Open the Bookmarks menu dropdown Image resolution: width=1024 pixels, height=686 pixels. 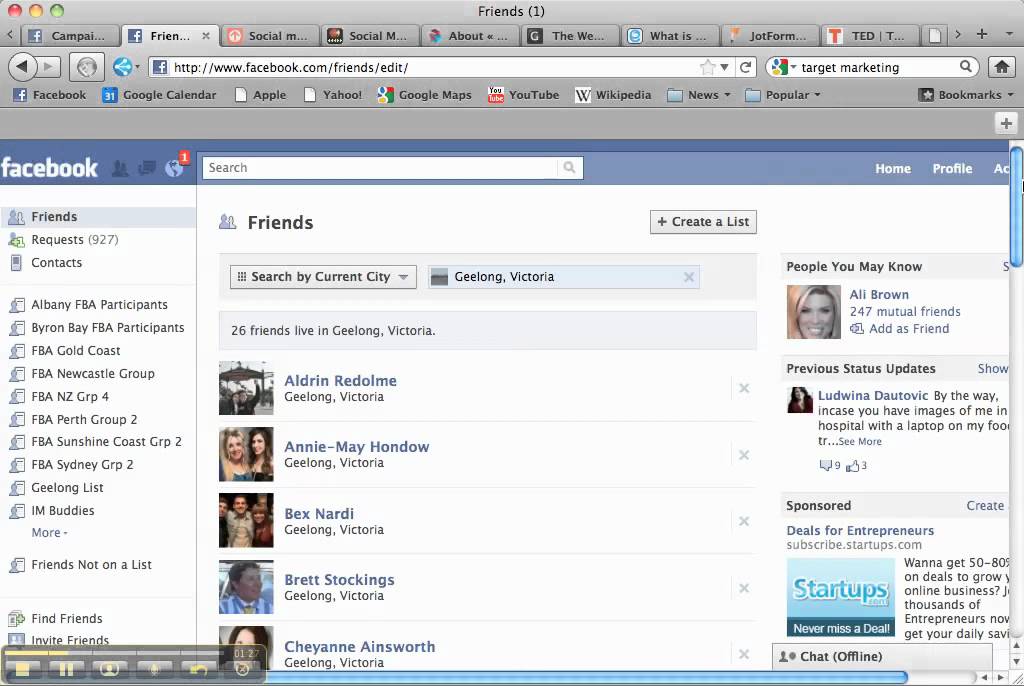click(966, 95)
